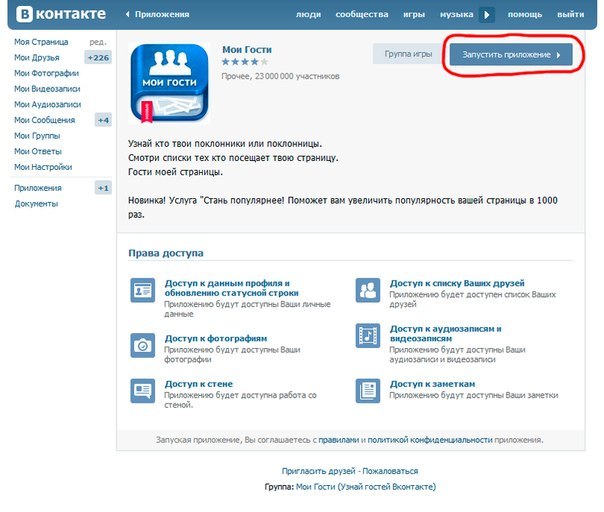
Task: Open Мои Друзья in left sidebar
Action: (36, 58)
